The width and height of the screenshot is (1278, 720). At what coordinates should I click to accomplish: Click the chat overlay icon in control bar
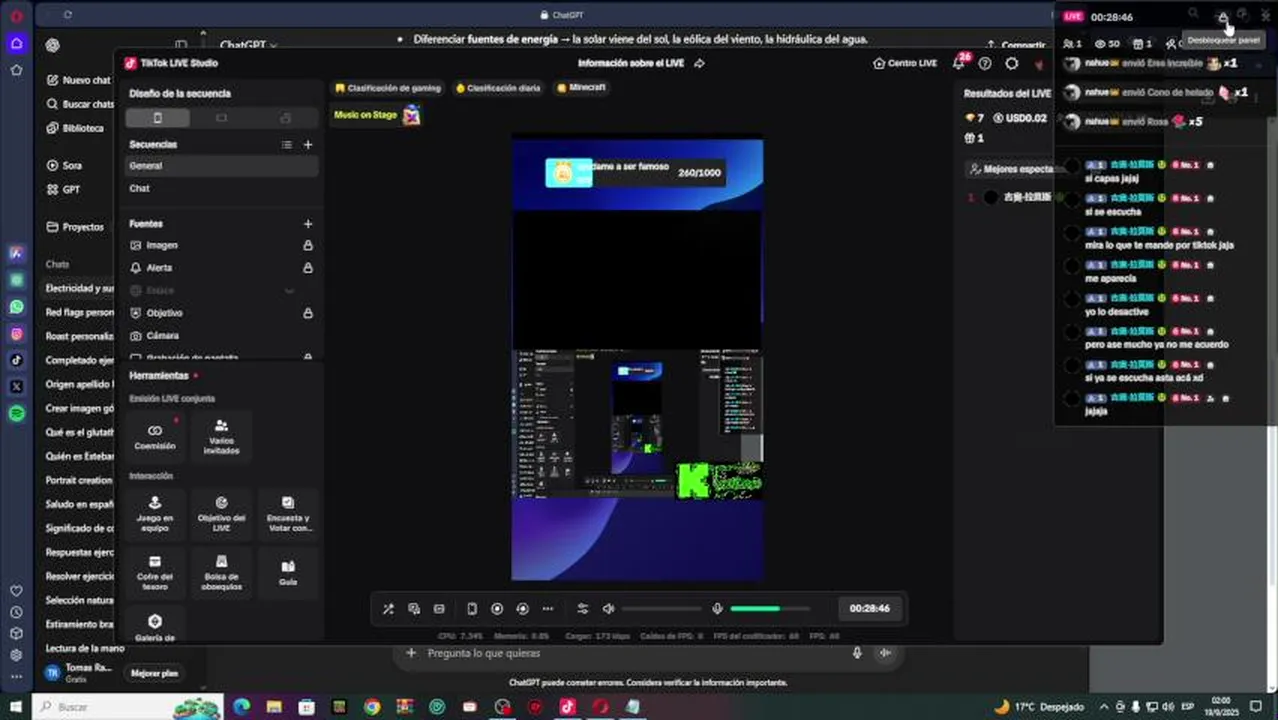click(x=414, y=609)
